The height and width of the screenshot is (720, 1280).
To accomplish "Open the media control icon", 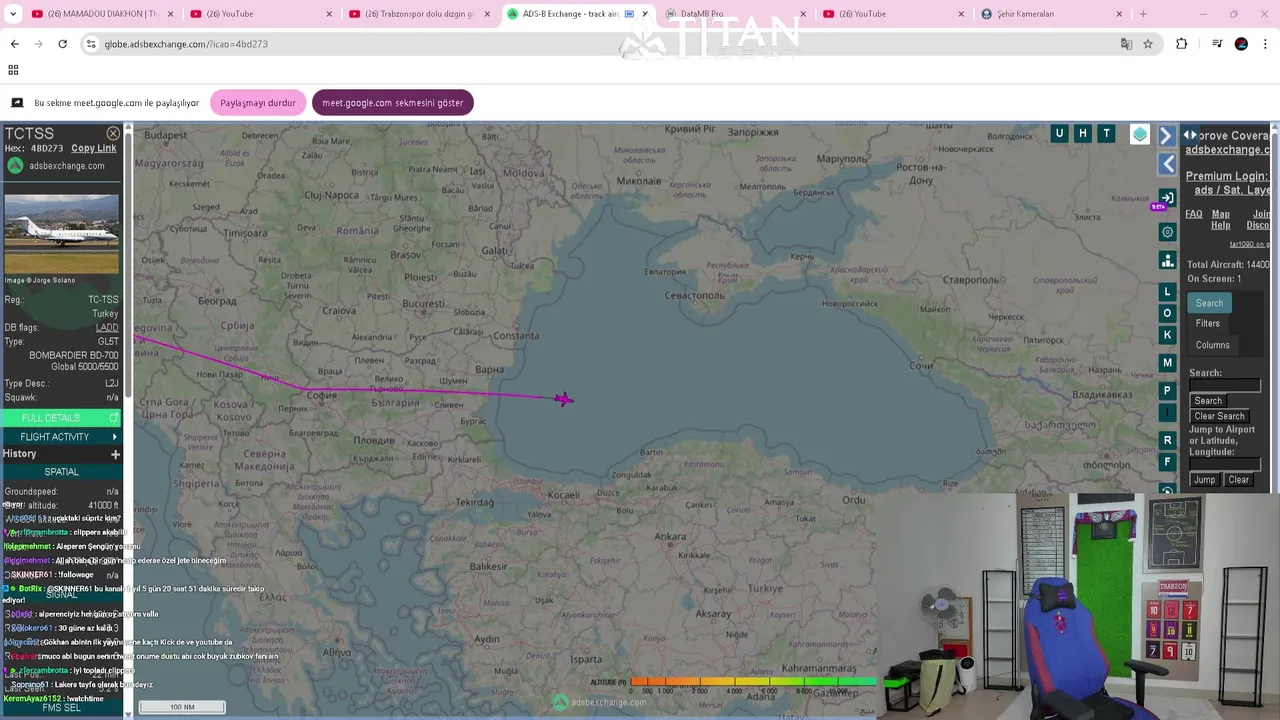I will 1217,44.
